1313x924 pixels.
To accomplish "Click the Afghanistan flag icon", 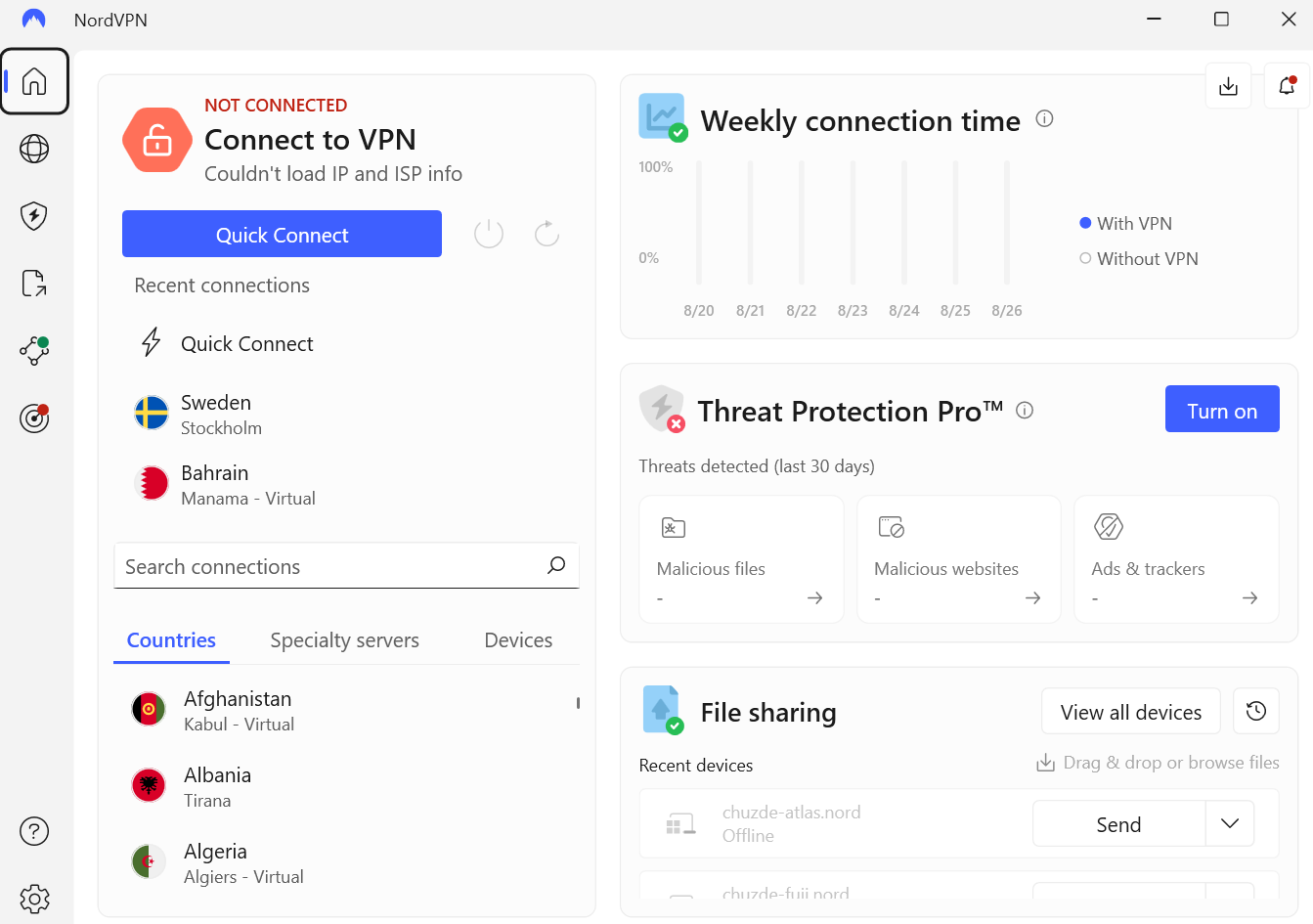I will click(x=149, y=709).
